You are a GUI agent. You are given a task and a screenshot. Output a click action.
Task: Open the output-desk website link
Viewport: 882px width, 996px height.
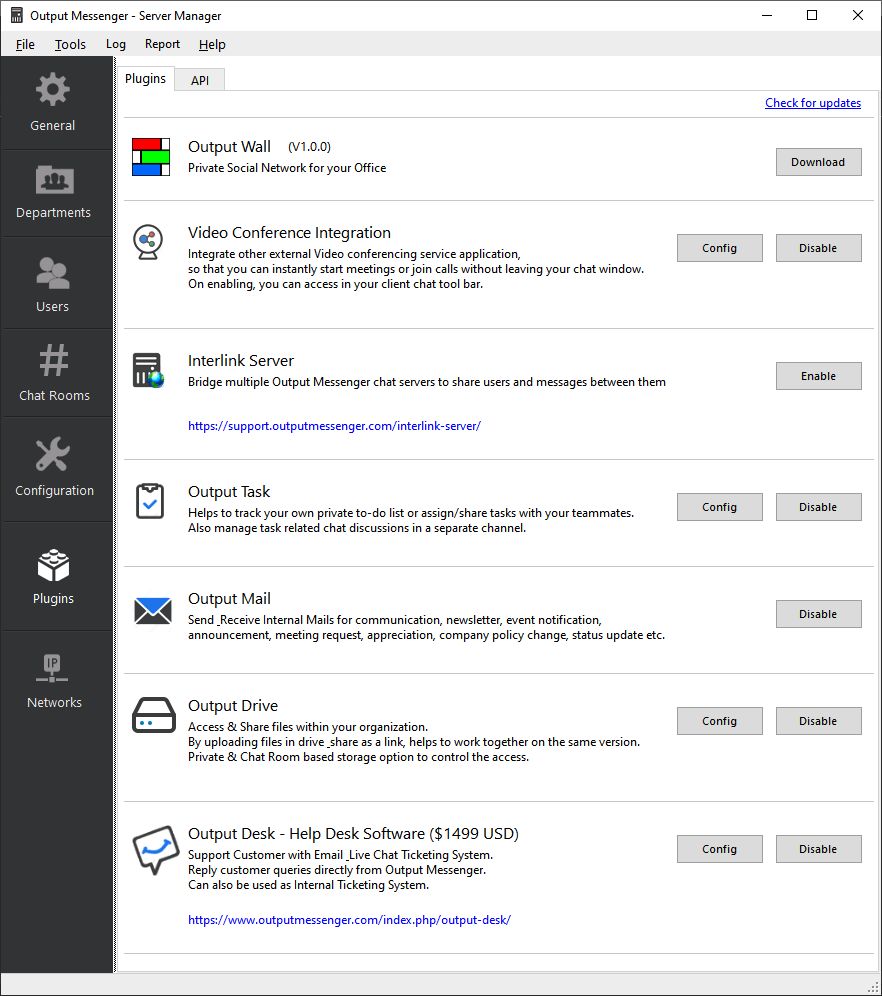click(349, 920)
